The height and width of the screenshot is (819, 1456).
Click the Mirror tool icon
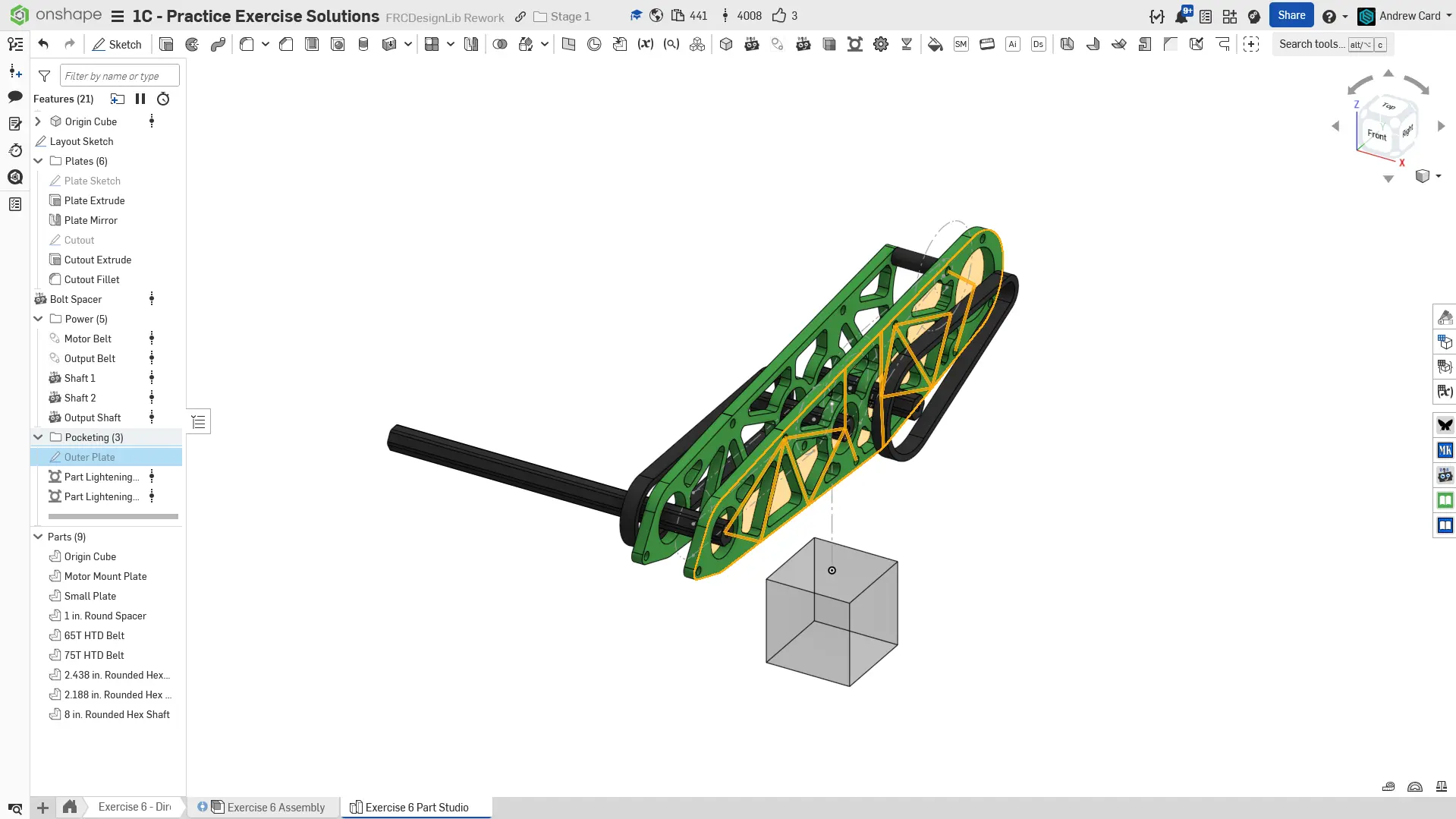point(471,44)
